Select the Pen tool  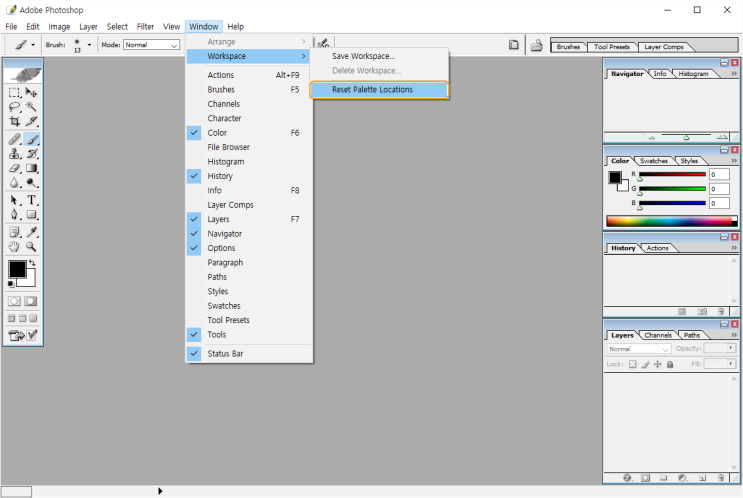point(14,215)
